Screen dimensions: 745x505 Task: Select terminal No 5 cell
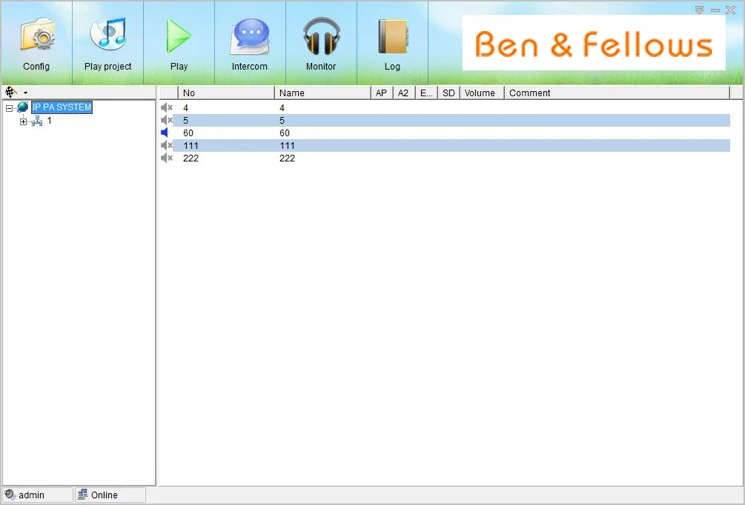[186, 121]
